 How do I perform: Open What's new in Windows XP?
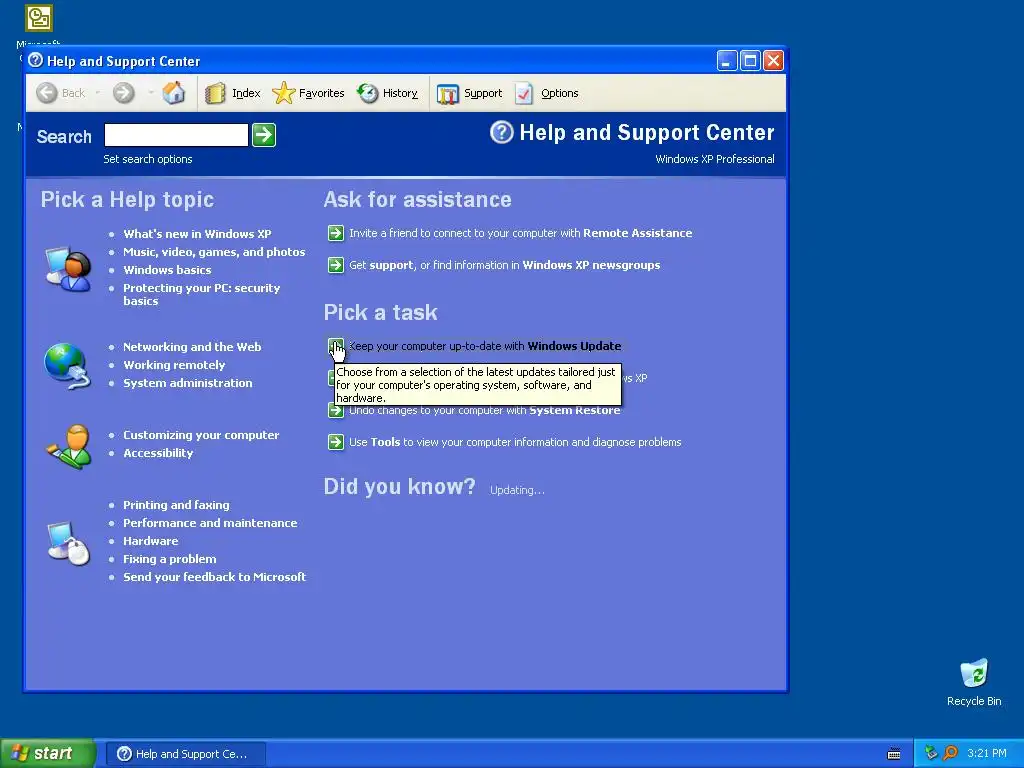coord(197,234)
